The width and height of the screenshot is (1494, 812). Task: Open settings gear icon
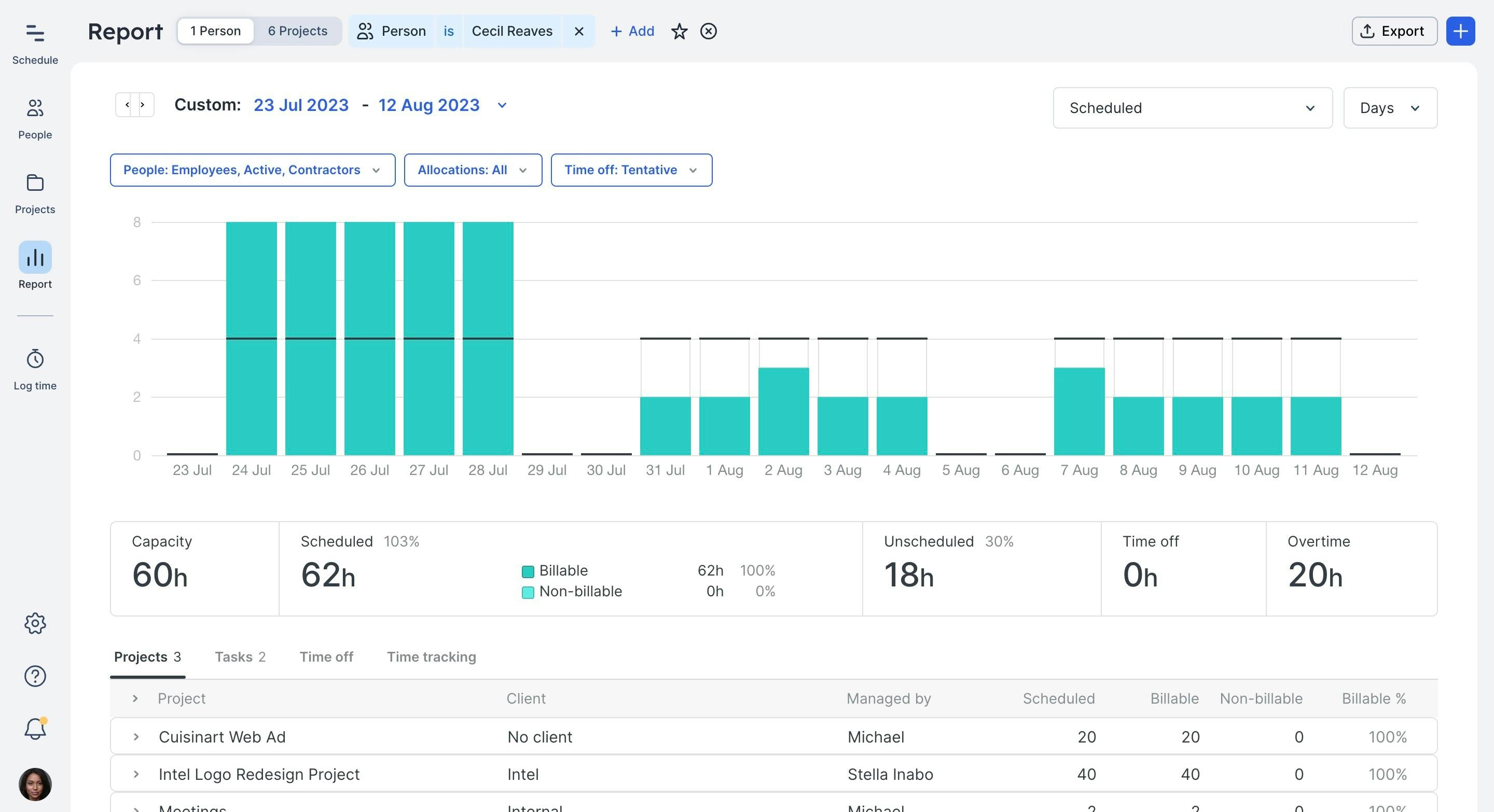pos(35,624)
